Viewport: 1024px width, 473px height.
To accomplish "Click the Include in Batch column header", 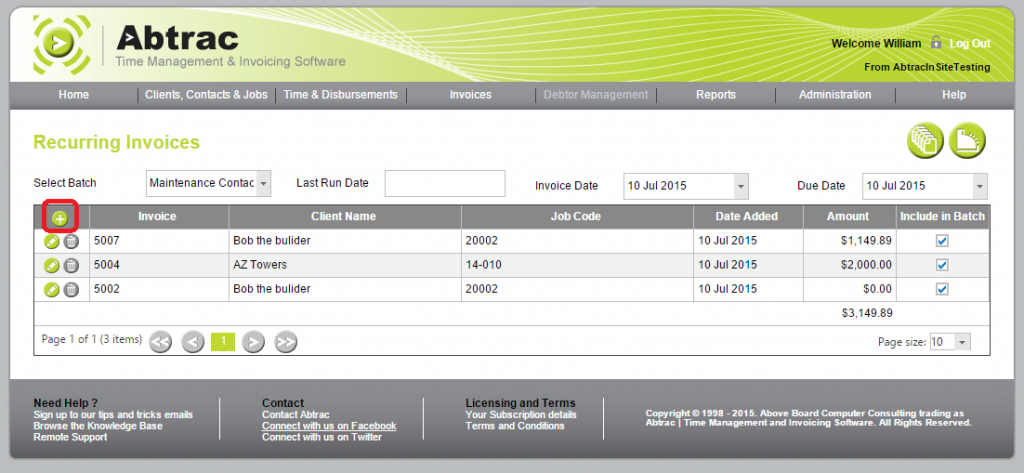I will (942, 216).
